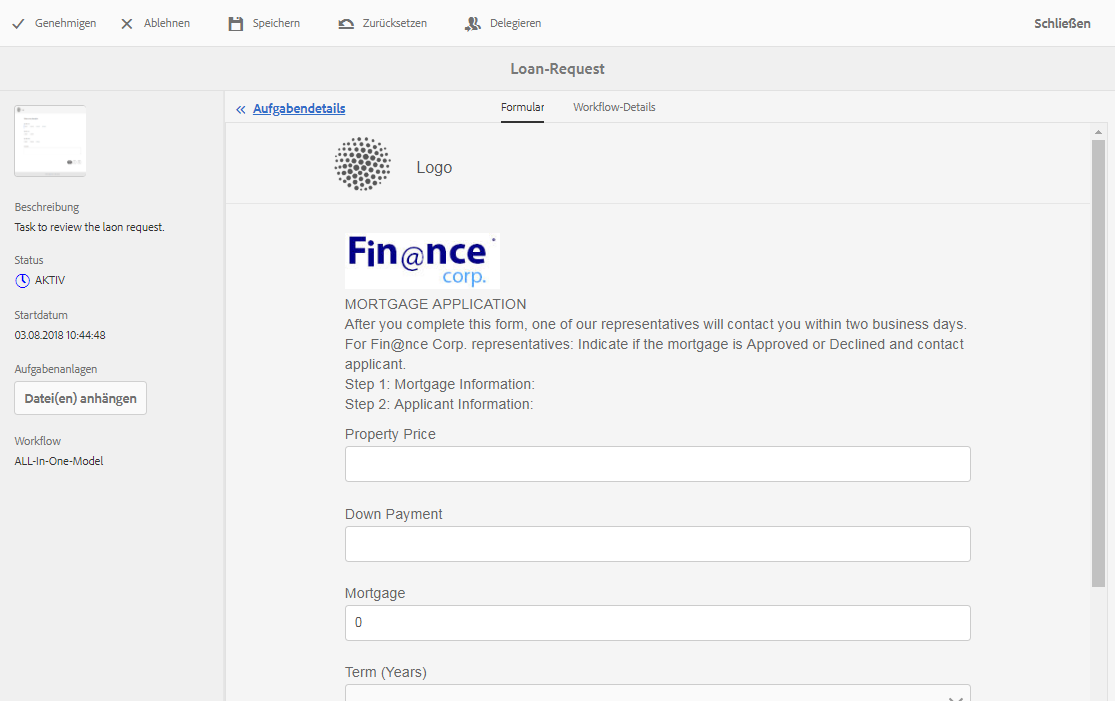Screen dimensions: 1115x701
Task: Click the form vertical scrollbar
Action: click(1098, 360)
